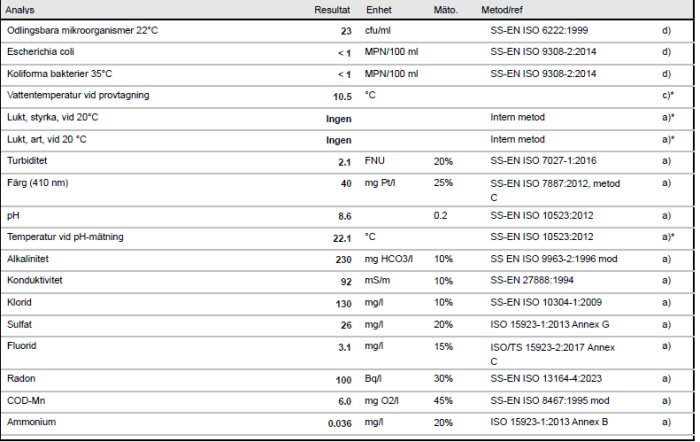Click the Färg (410 nm) row label
Viewport: 700px width, 442px height.
[40, 183]
